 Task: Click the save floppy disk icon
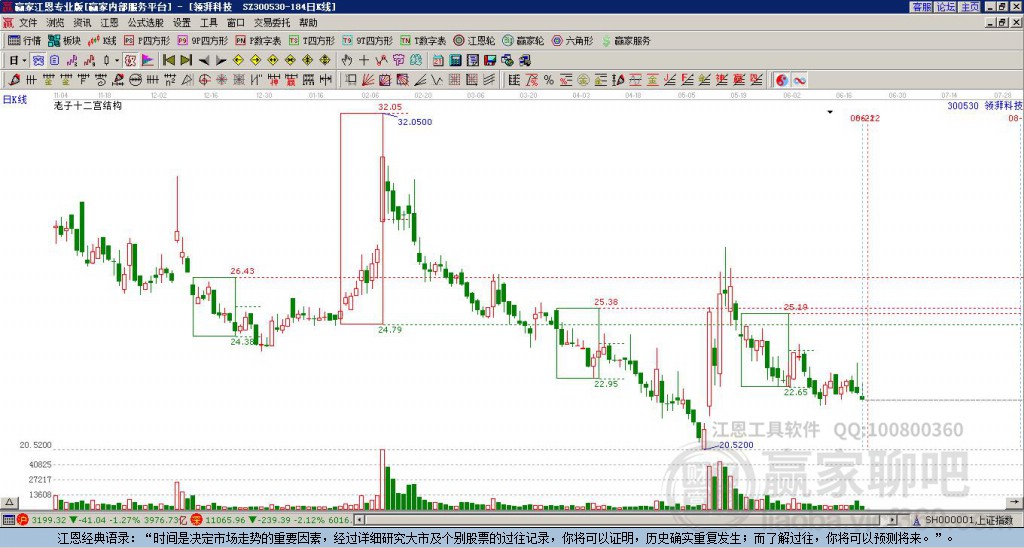pyautogui.click(x=490, y=61)
